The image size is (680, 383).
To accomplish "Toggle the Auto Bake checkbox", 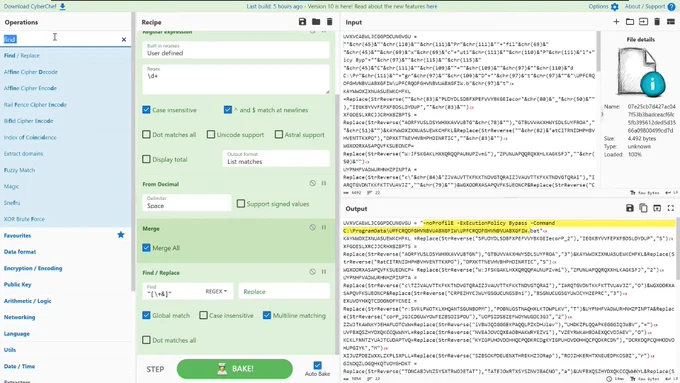I will (x=317, y=365).
